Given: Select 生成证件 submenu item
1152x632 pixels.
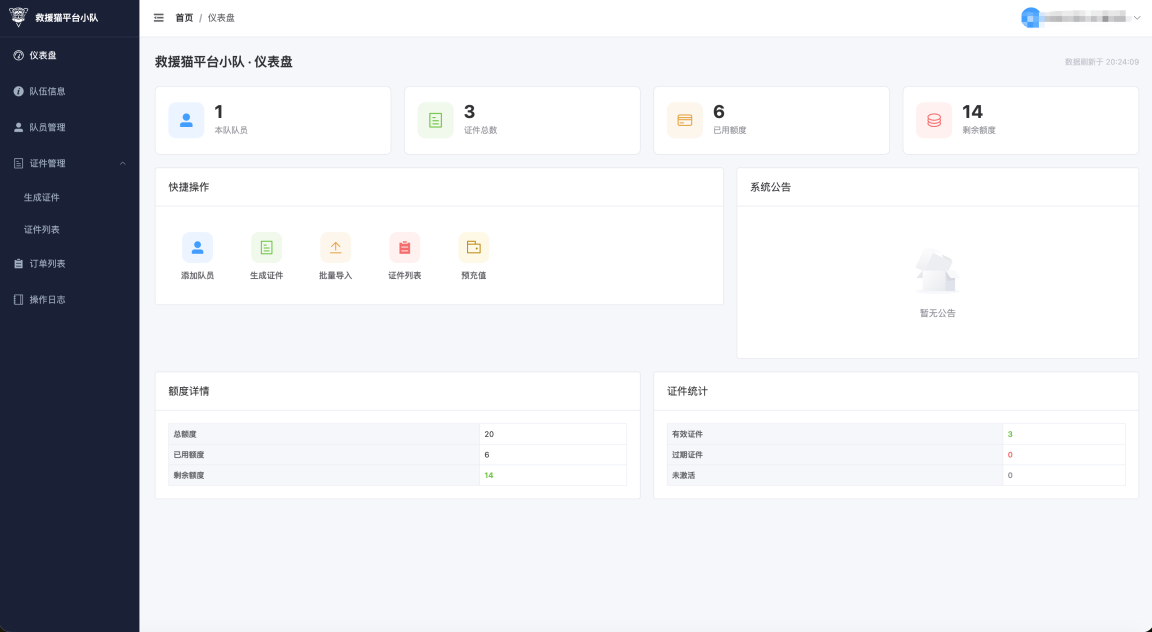Looking at the screenshot, I should (x=42, y=197).
